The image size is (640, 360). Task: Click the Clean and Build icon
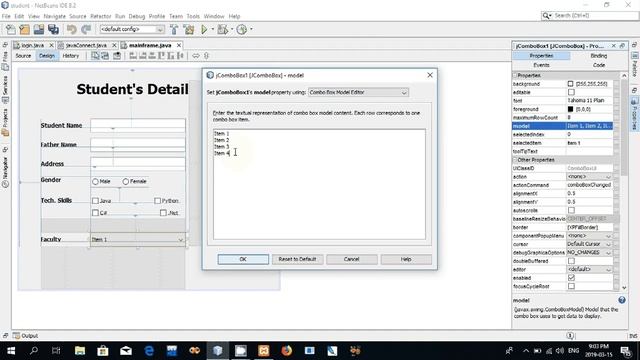coord(189,29)
